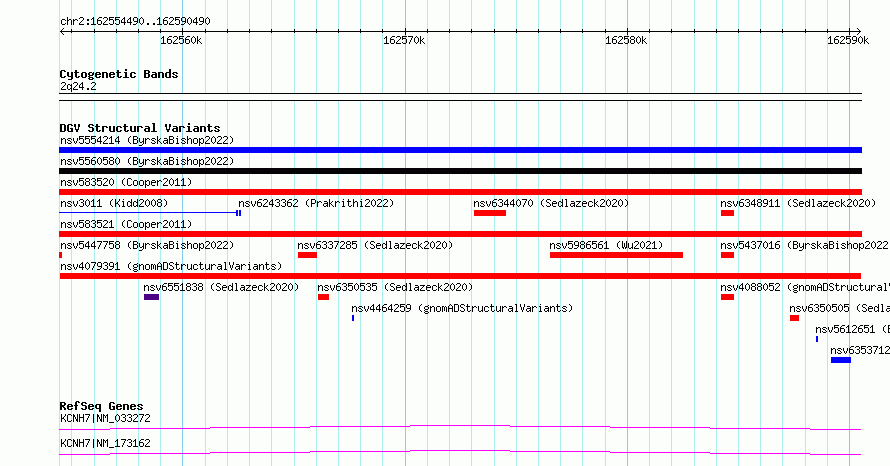Open the nsv5560580 (ByrskaBishop2022) label
This screenshot has width=890, height=466.
coord(147,161)
